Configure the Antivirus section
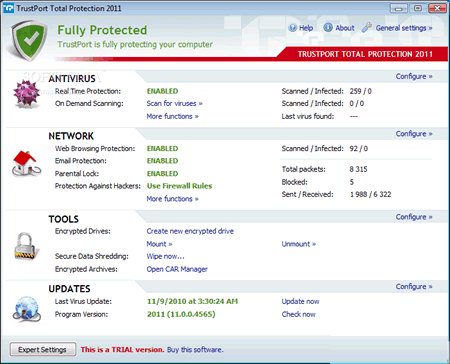Image resolution: width=450 pixels, height=364 pixels. click(414, 76)
